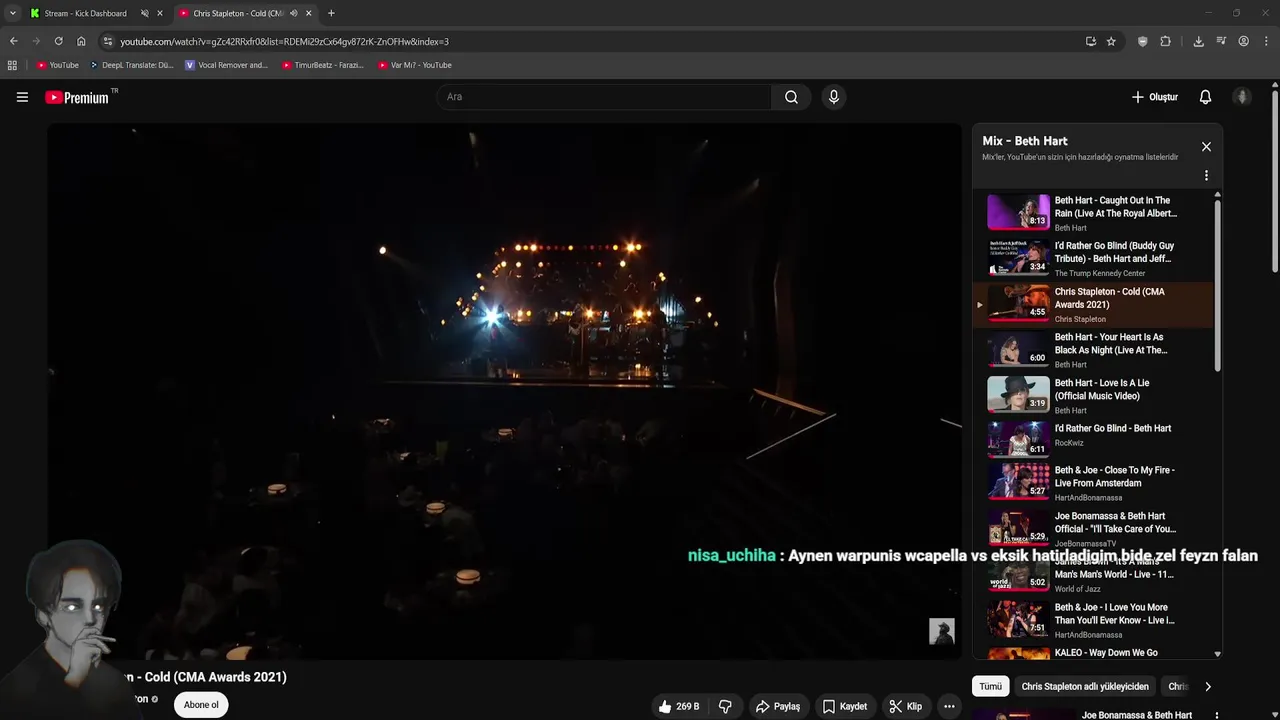Play Beth Hart - Your Heart Is As Black As Night

1094,350
